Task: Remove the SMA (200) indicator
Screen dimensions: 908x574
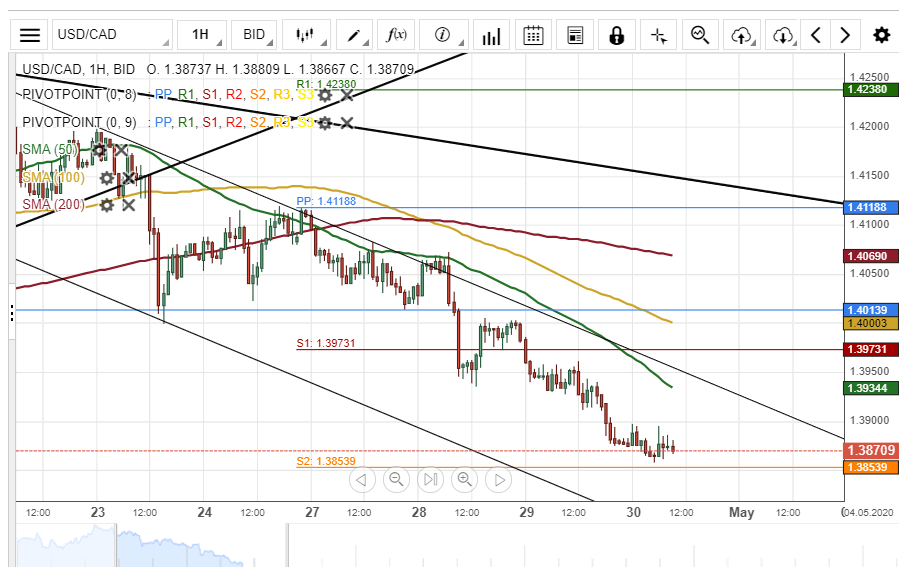Action: tap(128, 205)
